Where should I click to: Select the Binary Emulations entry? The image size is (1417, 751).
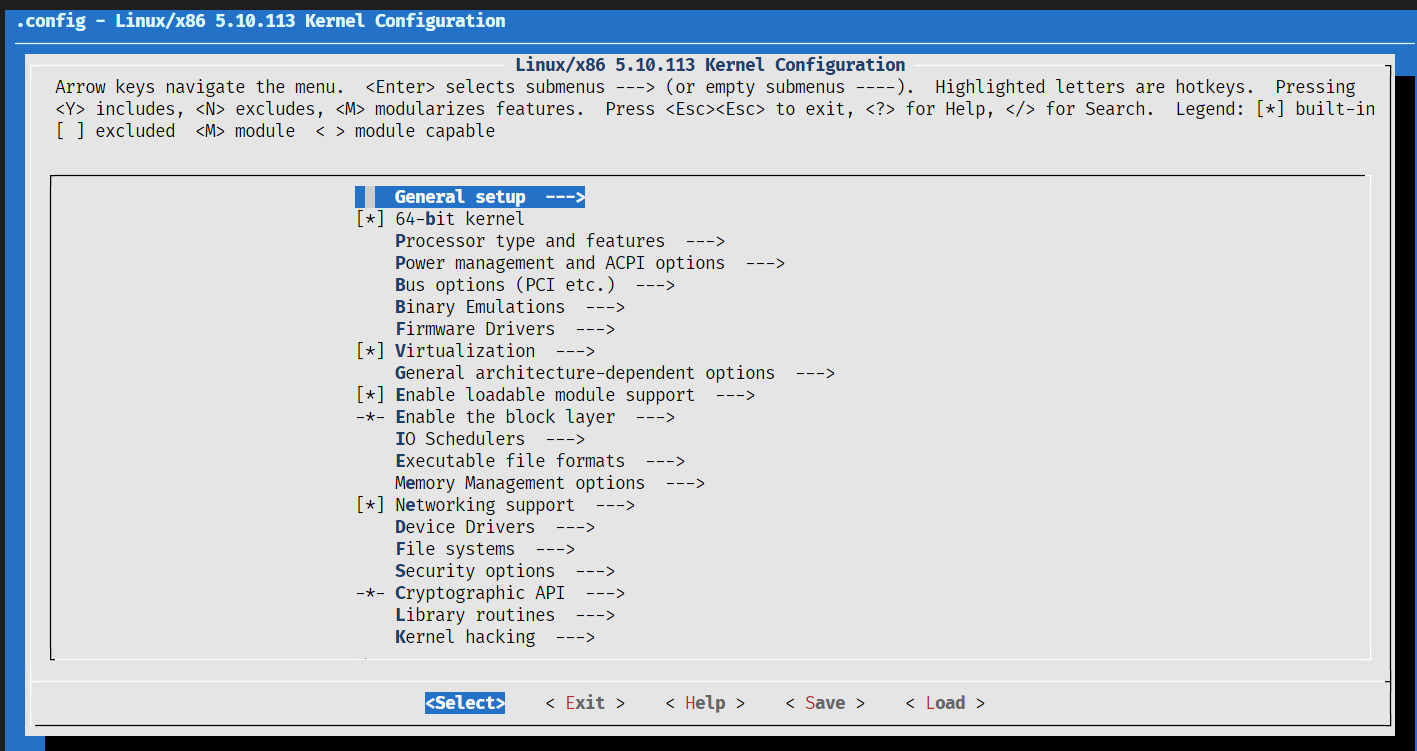pos(479,307)
